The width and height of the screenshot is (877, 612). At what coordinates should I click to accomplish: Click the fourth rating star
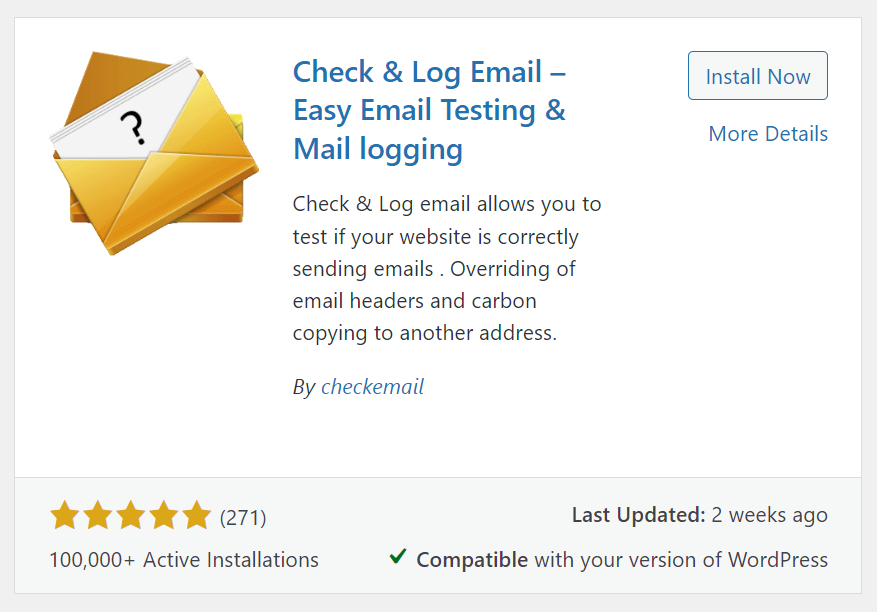[x=164, y=516]
